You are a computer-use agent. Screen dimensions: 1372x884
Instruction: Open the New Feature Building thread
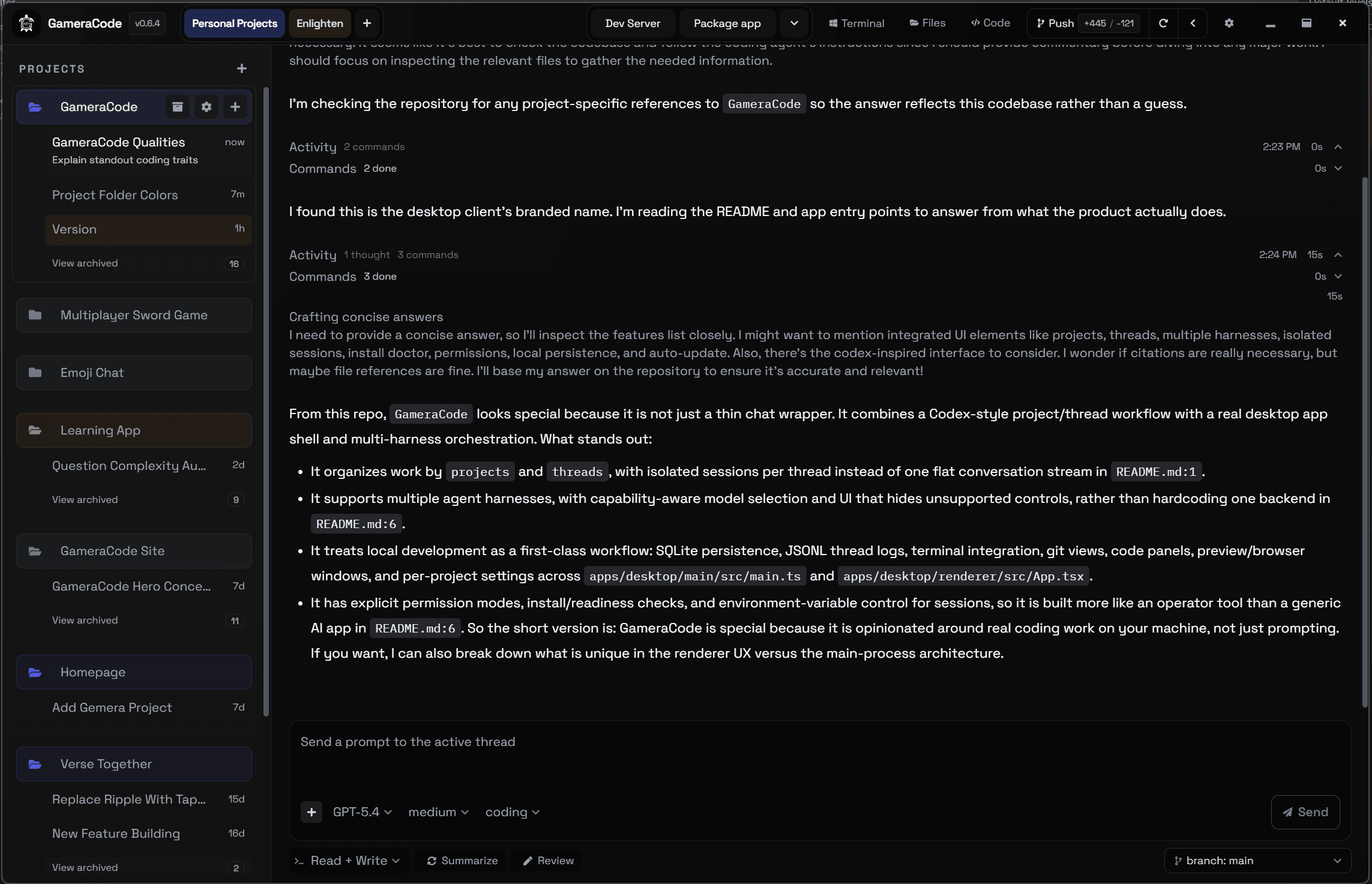click(148, 834)
